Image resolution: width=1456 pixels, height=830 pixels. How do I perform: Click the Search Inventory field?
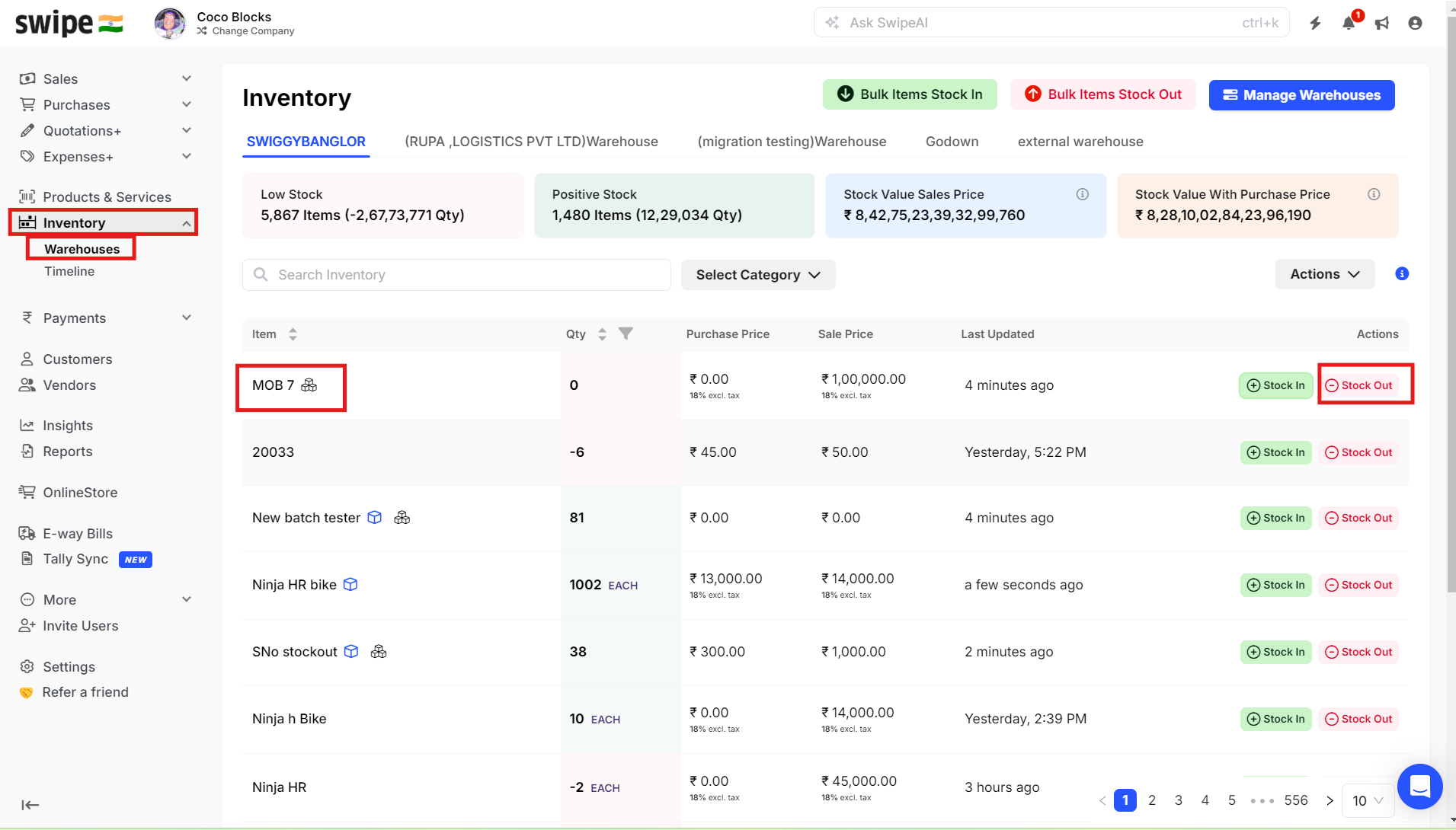coord(456,275)
